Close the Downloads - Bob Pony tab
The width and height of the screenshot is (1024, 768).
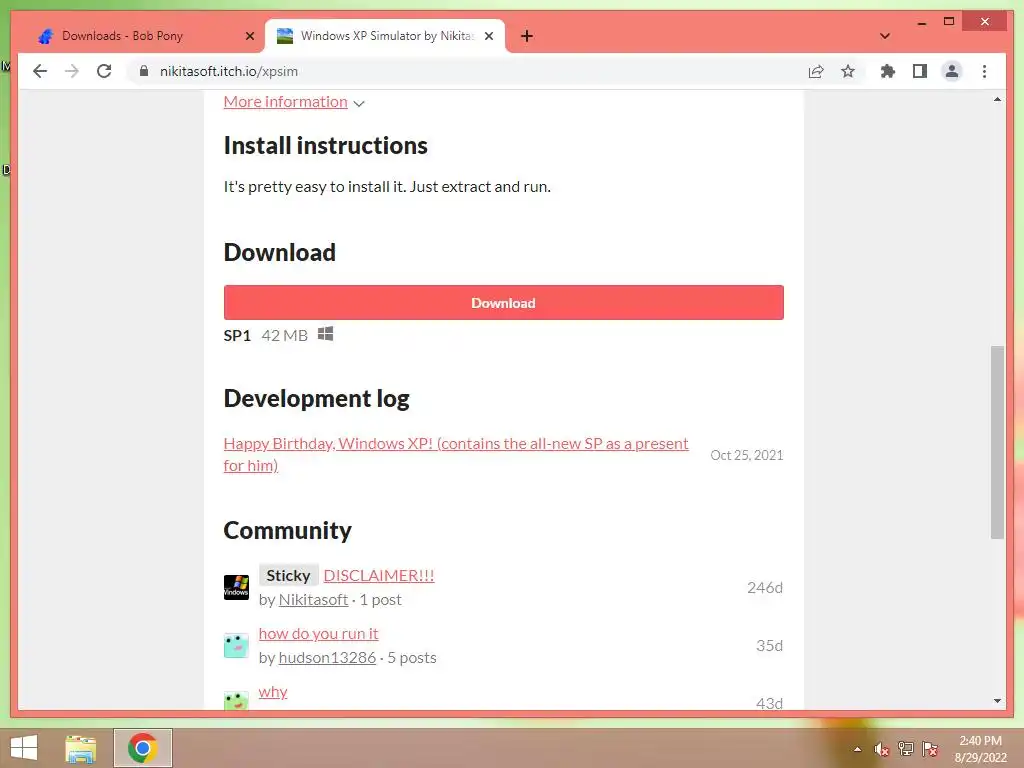(x=249, y=36)
